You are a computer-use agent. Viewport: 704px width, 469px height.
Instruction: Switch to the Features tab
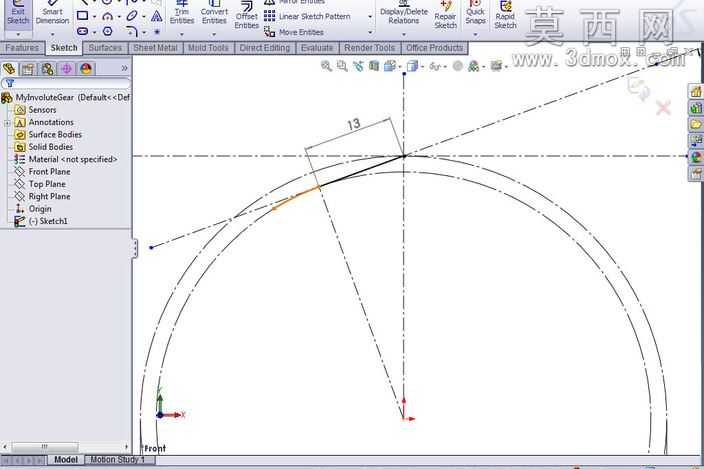point(22,48)
